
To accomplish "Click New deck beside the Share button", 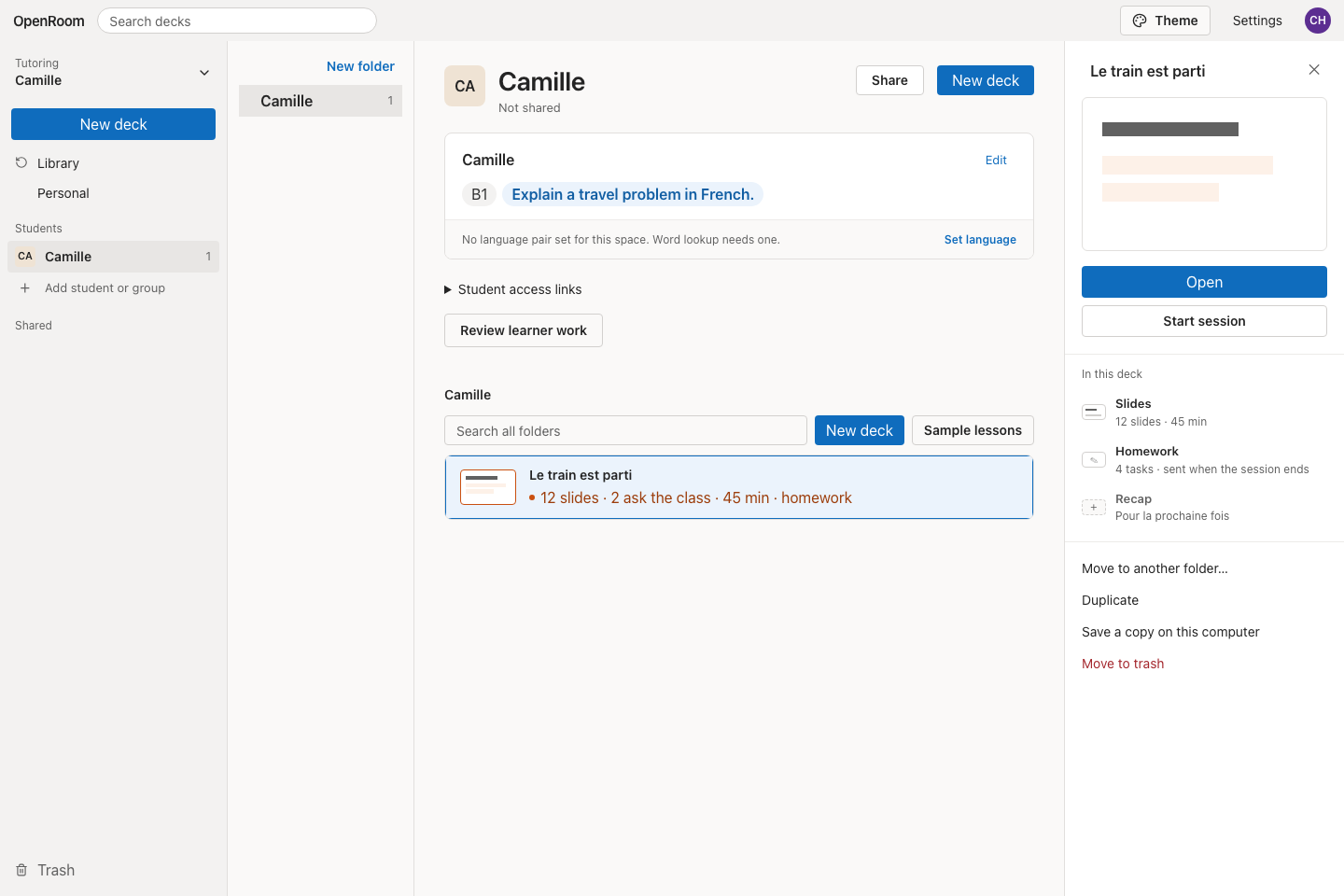I will pyautogui.click(x=986, y=80).
